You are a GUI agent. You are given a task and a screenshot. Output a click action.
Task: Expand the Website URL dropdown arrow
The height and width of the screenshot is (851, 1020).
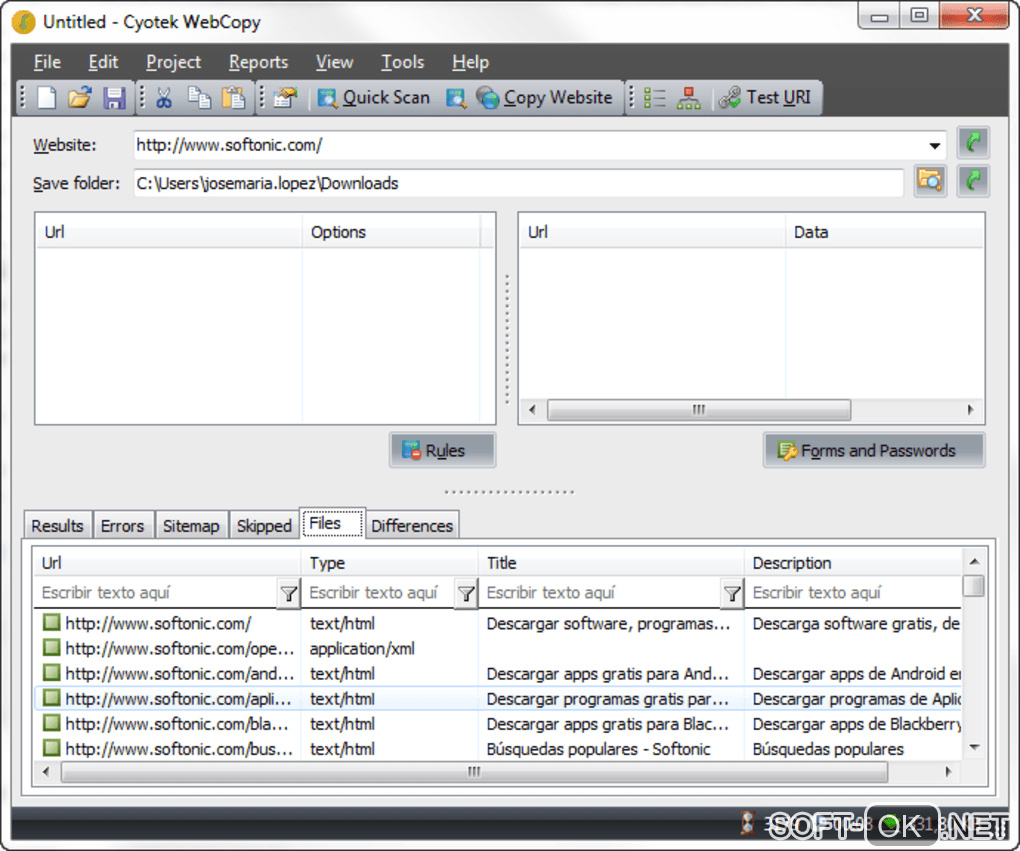point(935,145)
